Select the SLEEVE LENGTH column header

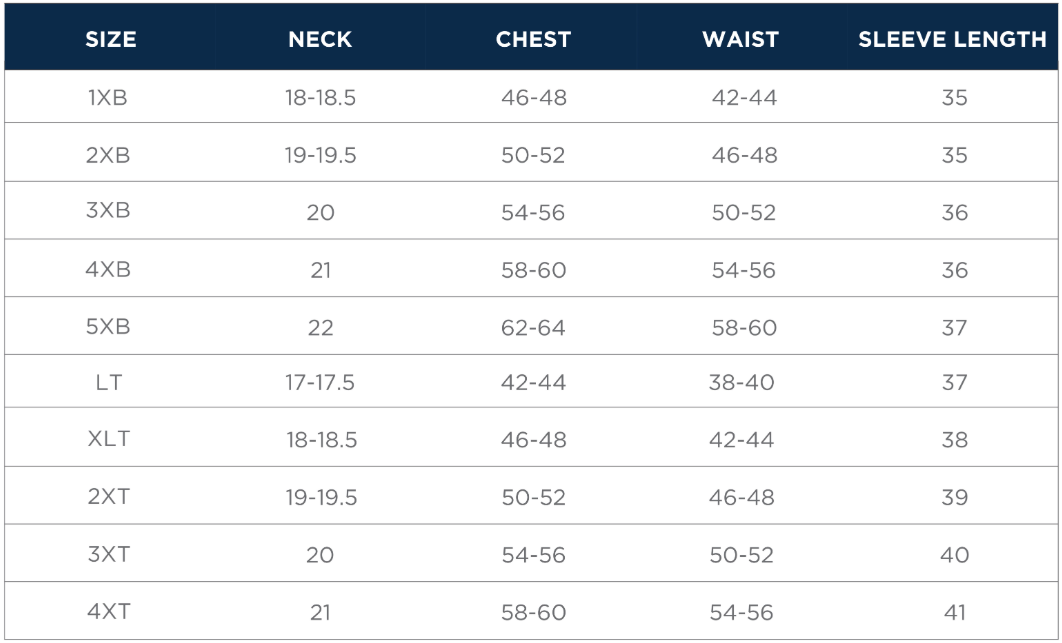click(952, 40)
